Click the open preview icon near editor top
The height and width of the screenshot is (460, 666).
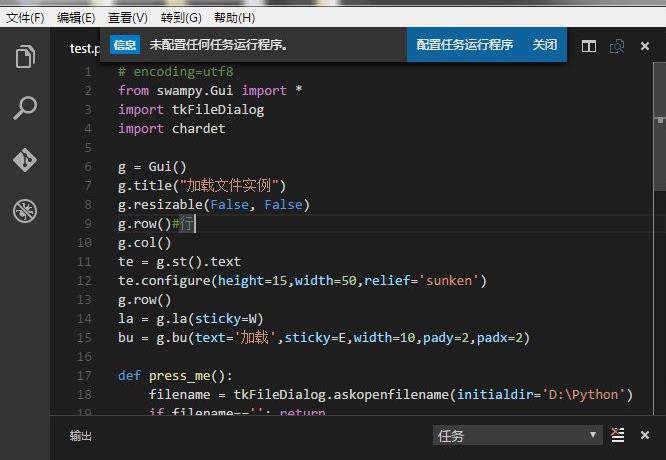pyautogui.click(x=617, y=46)
